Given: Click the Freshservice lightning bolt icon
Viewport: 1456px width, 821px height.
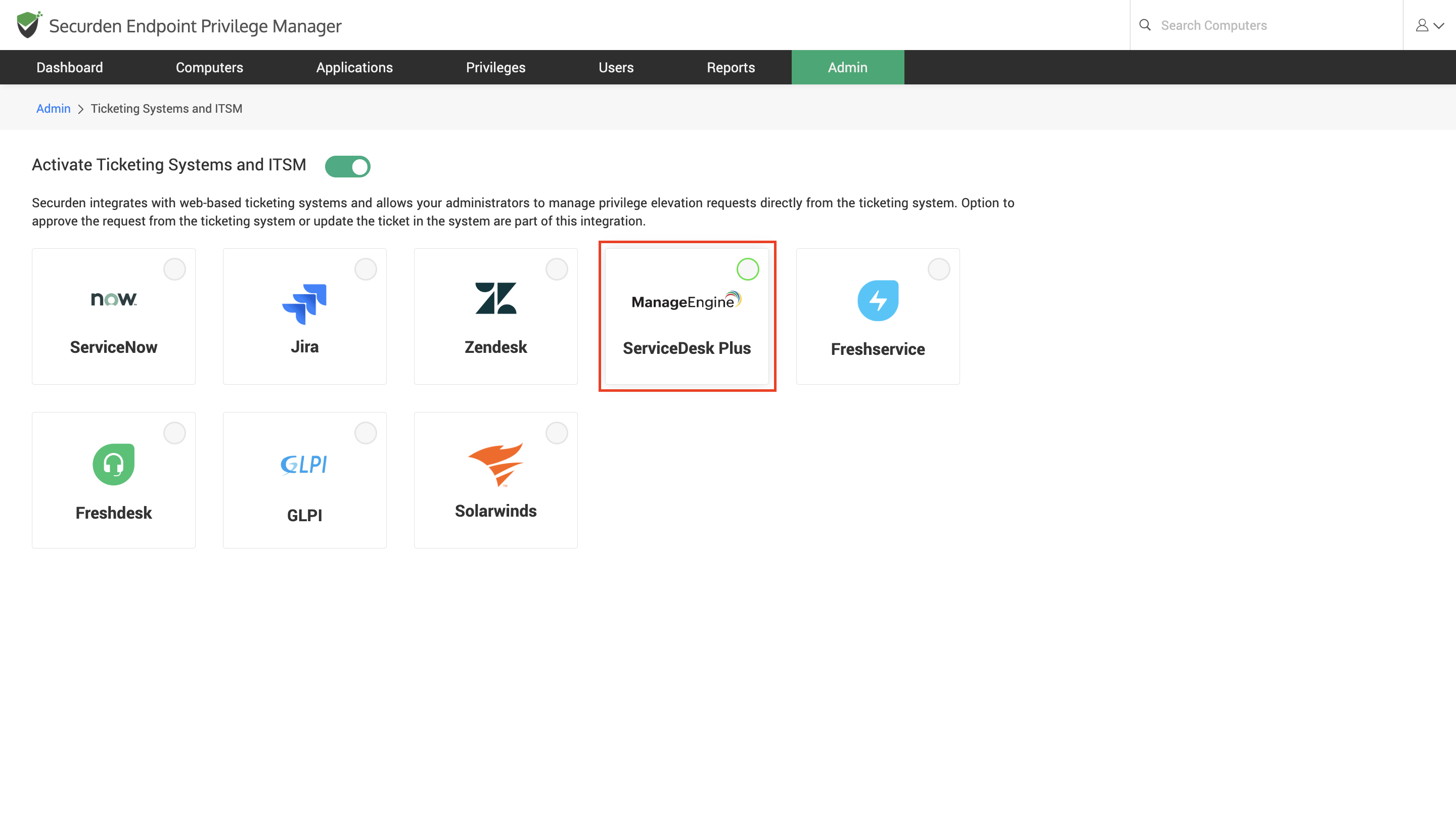Looking at the screenshot, I should tap(878, 301).
